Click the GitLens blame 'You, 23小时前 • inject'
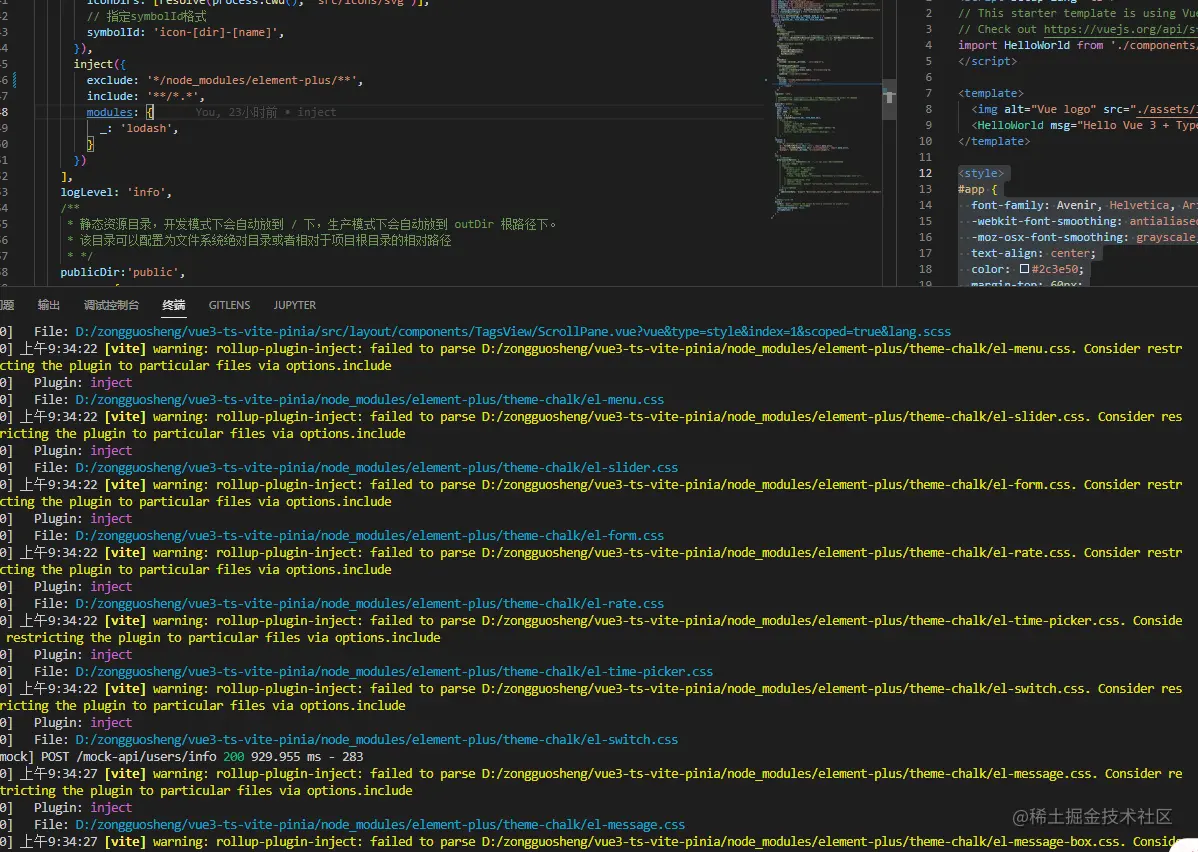1198x852 pixels. coord(265,112)
